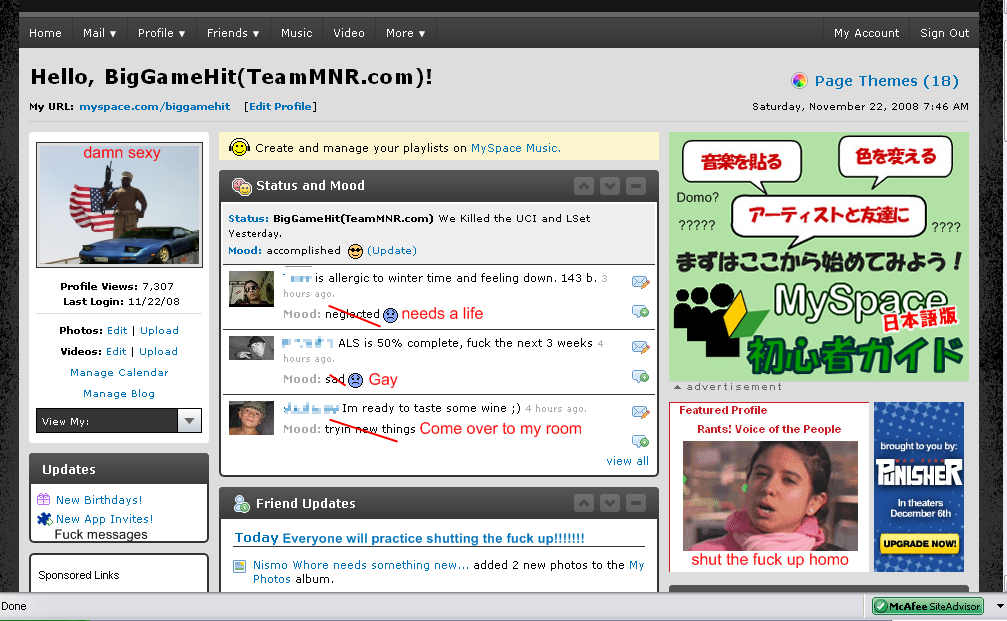Open the profile picture thumbnail
This screenshot has height=621, width=1007.
119,205
